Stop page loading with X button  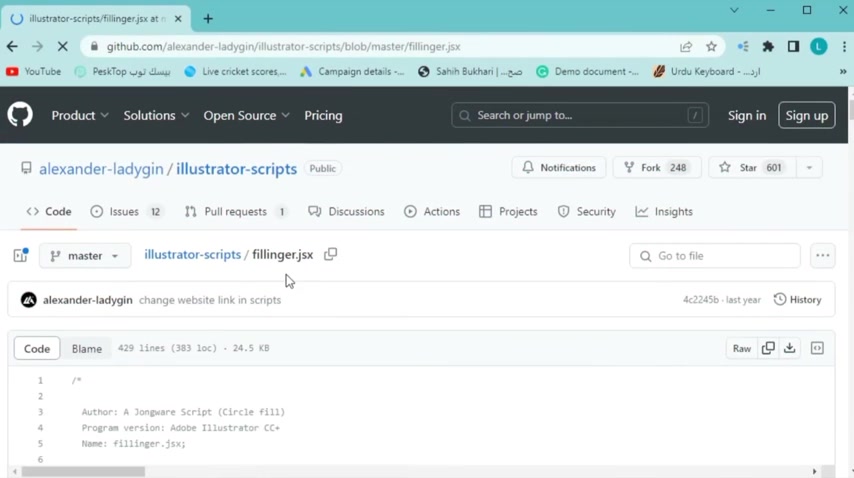click(63, 47)
